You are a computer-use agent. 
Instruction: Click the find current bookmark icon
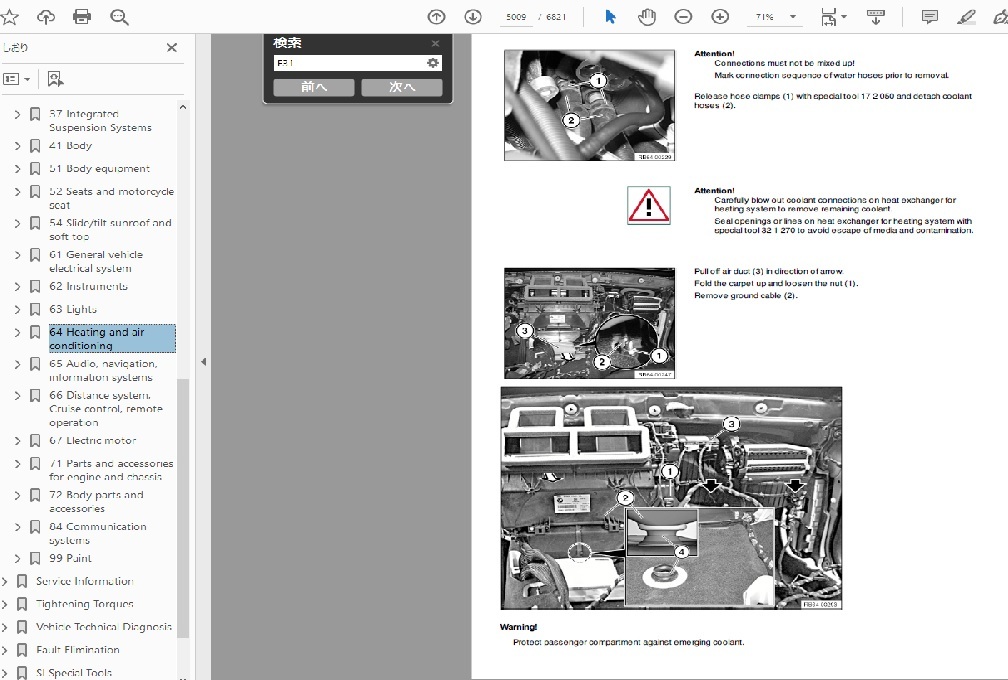point(55,79)
